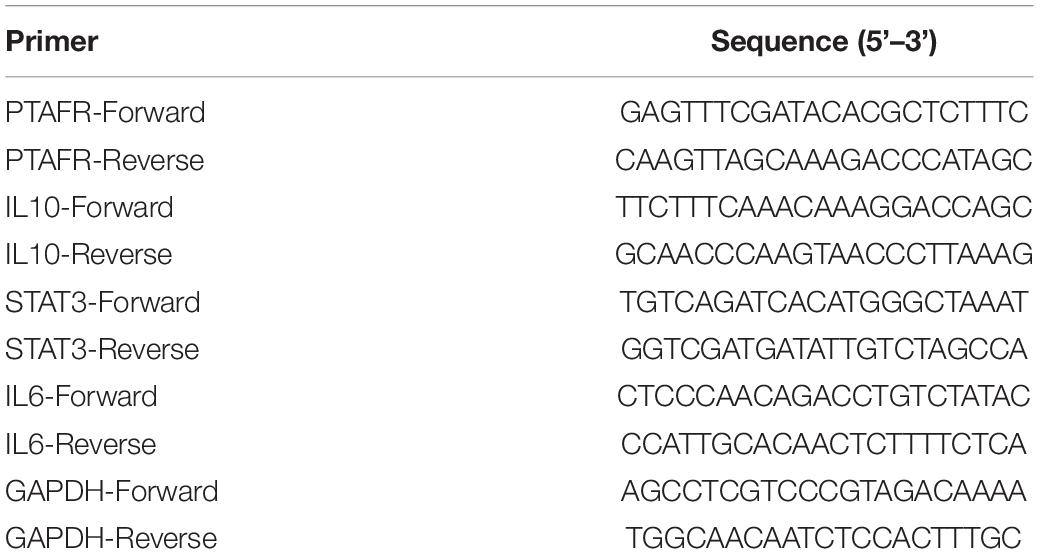Select the GAPDH-Forward primer label
The image size is (1039, 554).
pyautogui.click(x=112, y=491)
